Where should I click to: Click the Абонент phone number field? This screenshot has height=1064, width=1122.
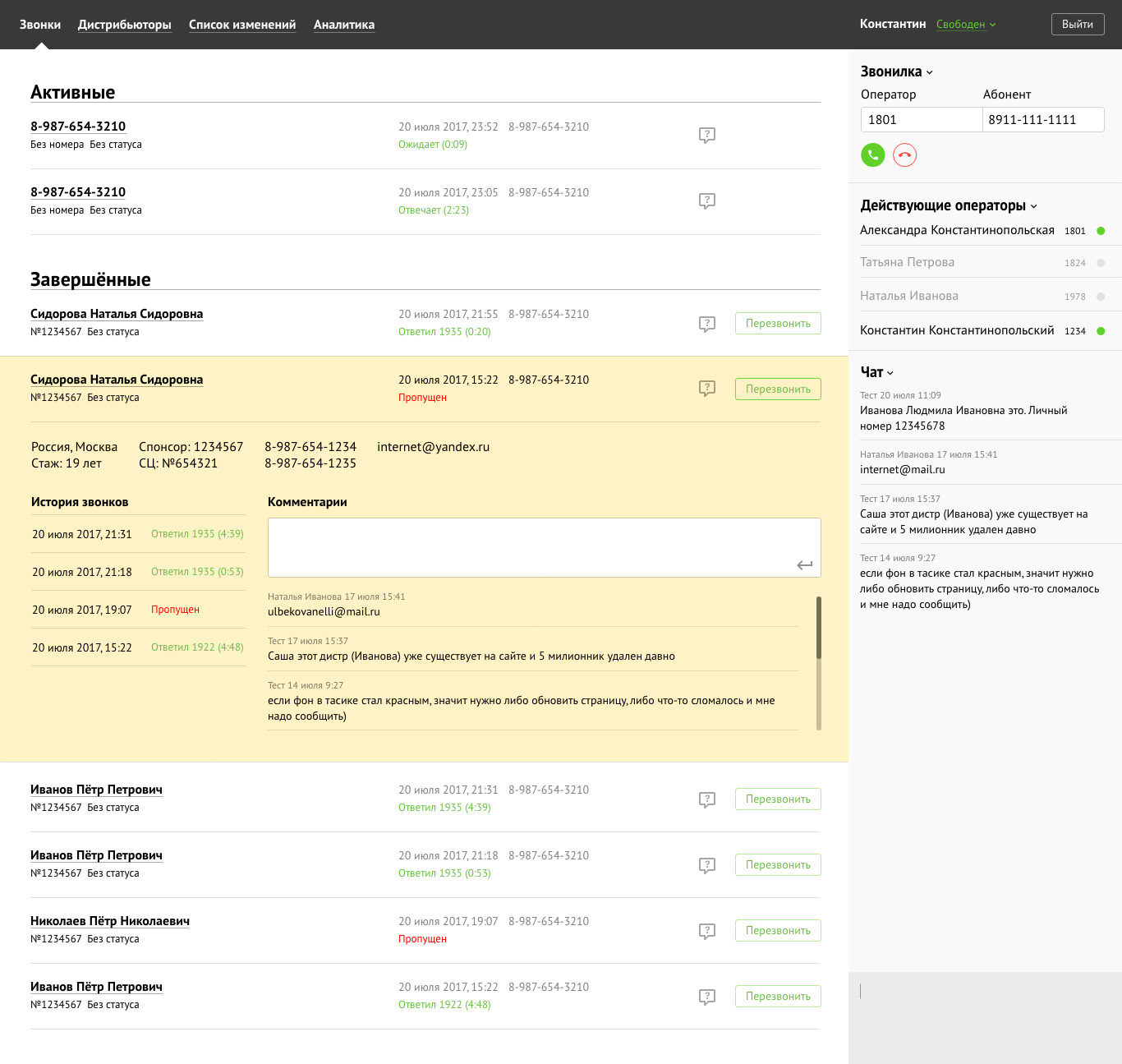coord(1042,120)
